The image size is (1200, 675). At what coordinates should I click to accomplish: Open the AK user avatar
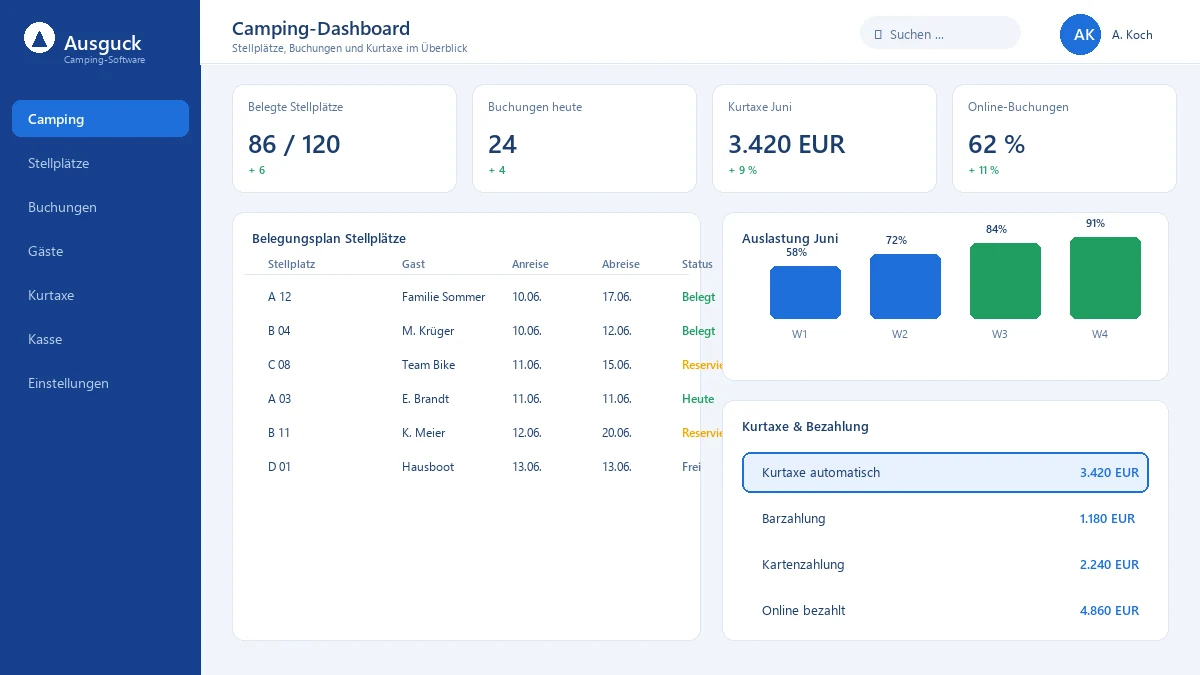pyautogui.click(x=1080, y=34)
